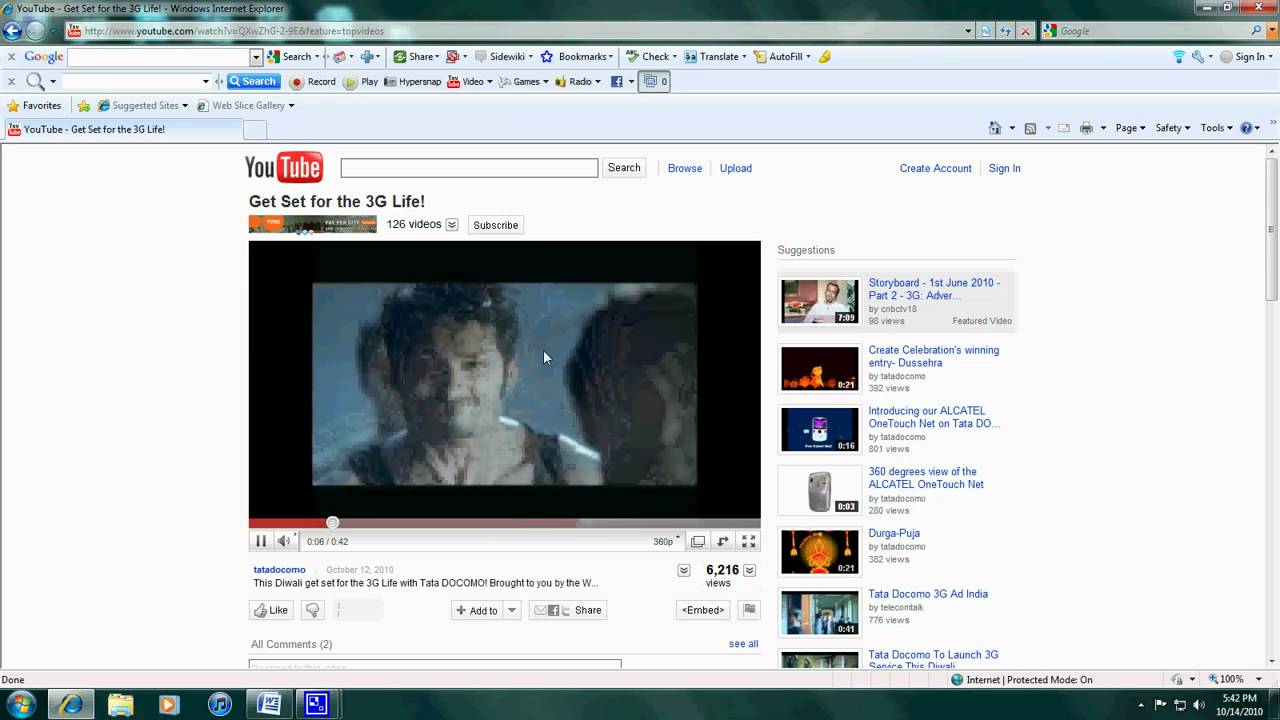Expand Suggested Sites dropdown
This screenshot has height=720, width=1280.
(x=185, y=106)
